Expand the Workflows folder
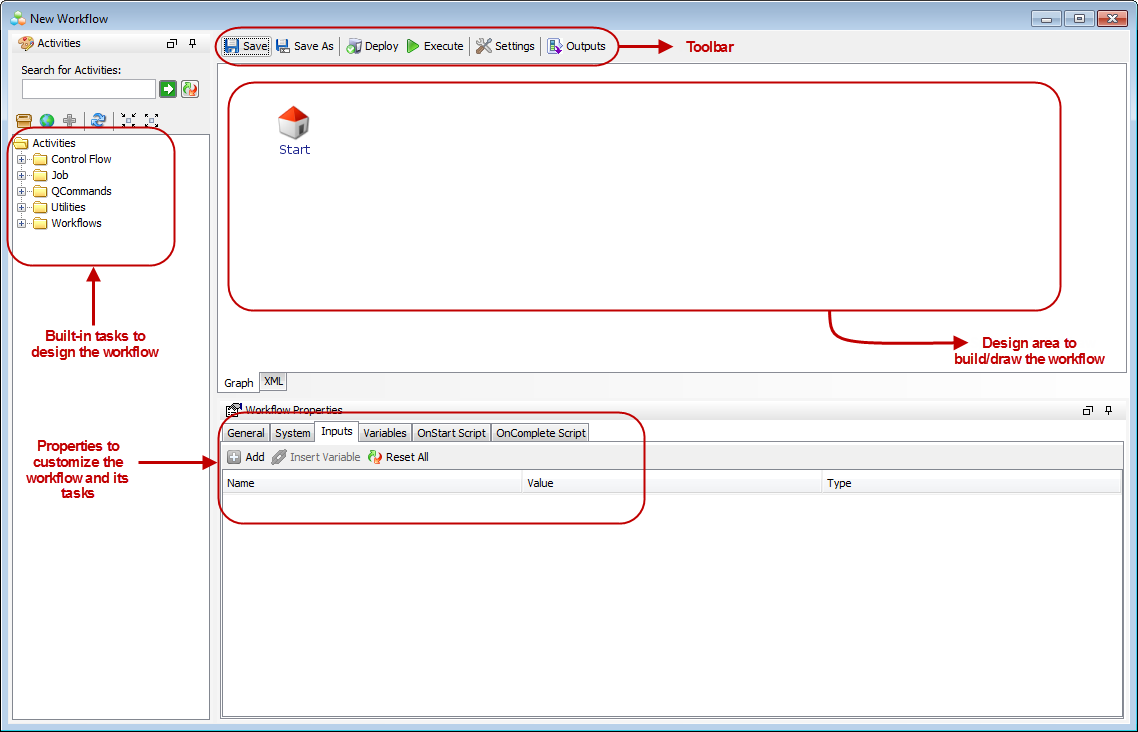Image resolution: width=1138 pixels, height=732 pixels. pos(22,223)
